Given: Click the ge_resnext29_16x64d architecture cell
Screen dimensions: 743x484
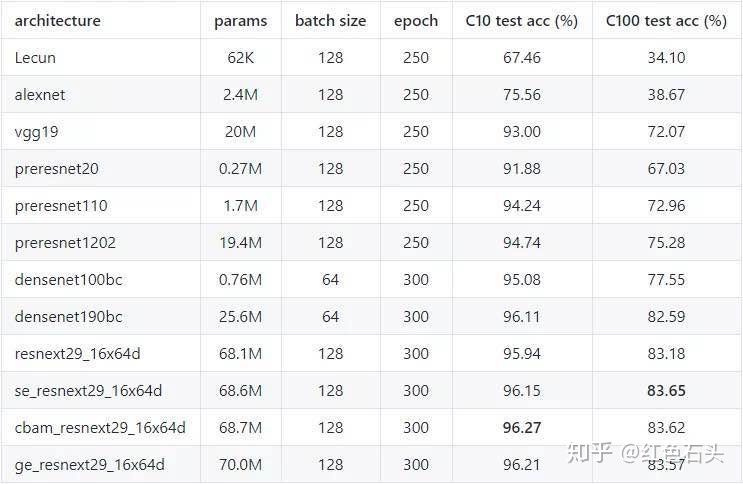Looking at the screenshot, I should click(x=89, y=464).
